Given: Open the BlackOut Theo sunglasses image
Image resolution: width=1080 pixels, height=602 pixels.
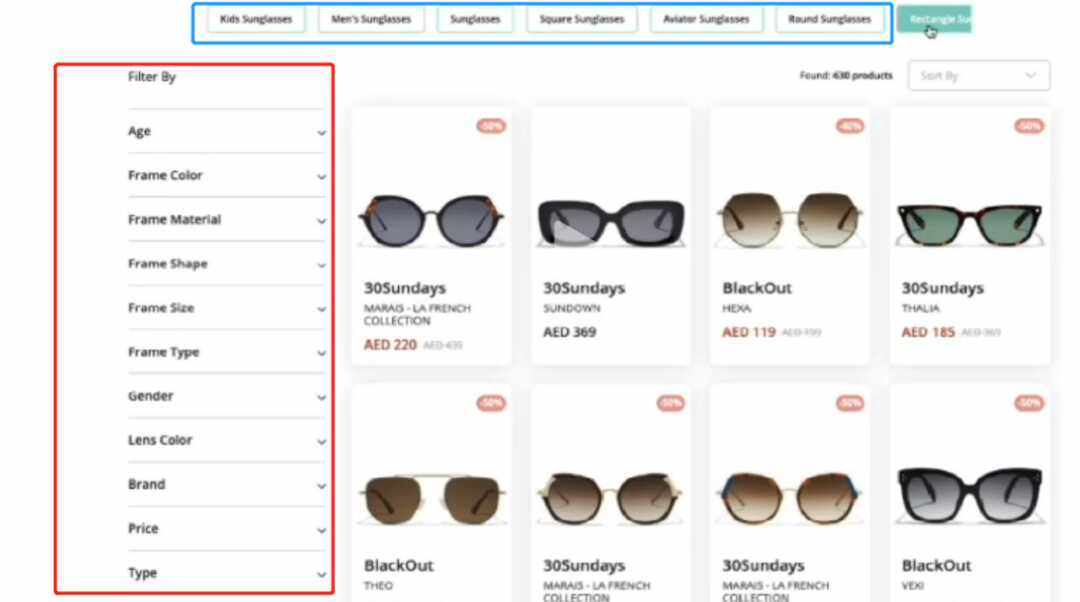Looking at the screenshot, I should coord(431,499).
